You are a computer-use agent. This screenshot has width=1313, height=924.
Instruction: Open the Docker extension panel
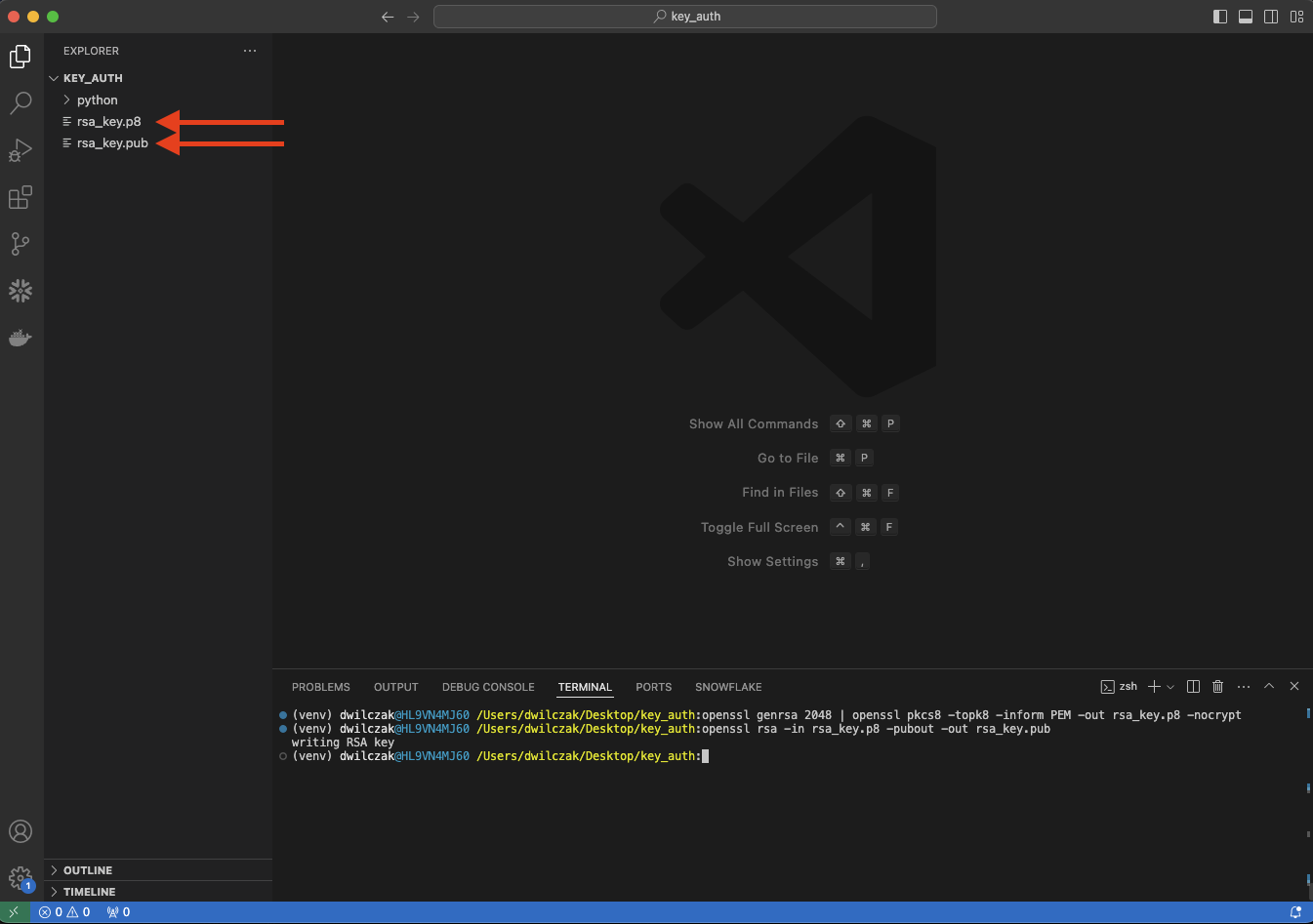[x=21, y=338]
